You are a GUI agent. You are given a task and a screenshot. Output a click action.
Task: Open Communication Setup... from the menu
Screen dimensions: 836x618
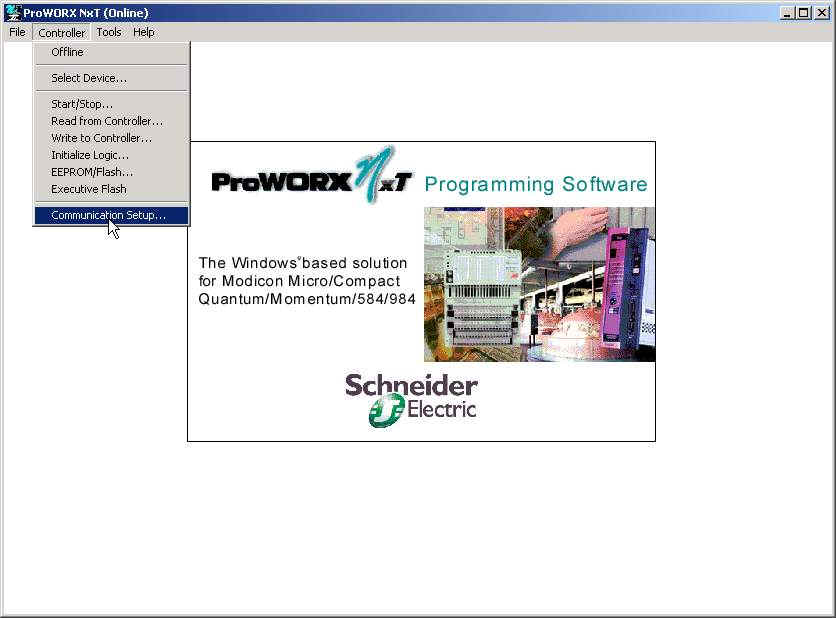109,215
